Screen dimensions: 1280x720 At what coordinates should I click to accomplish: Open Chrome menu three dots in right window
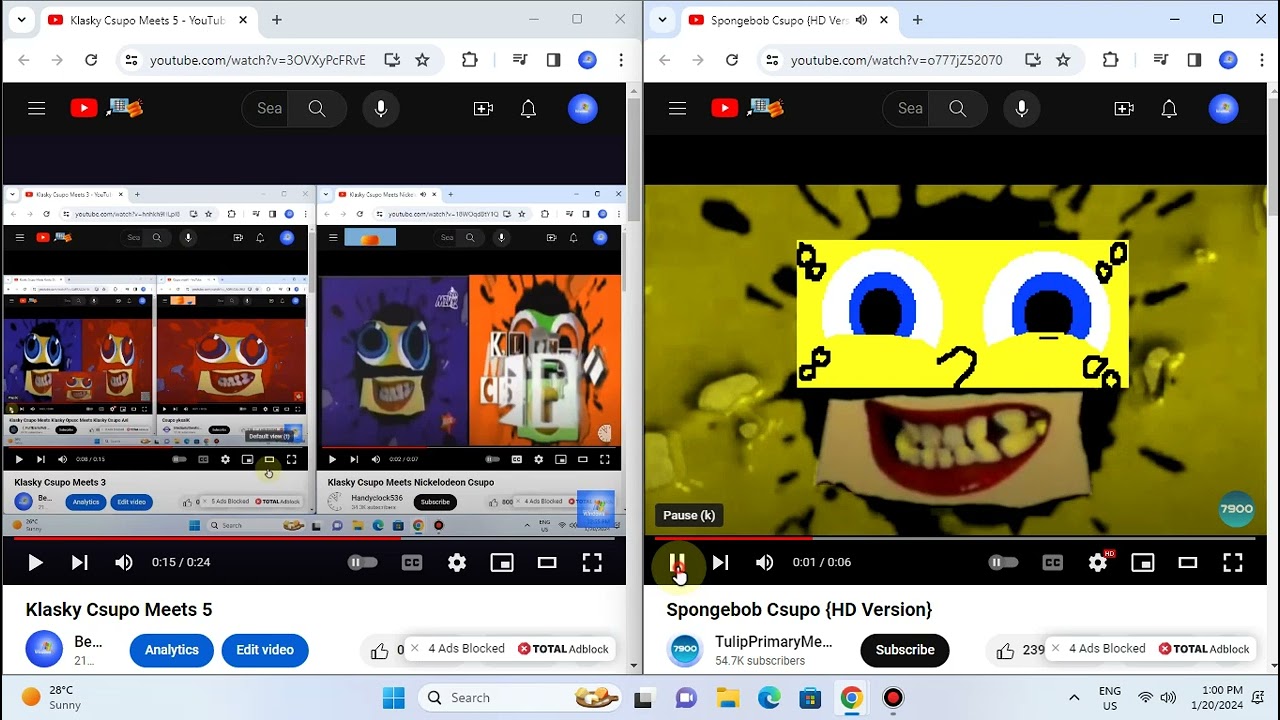tap(1262, 60)
